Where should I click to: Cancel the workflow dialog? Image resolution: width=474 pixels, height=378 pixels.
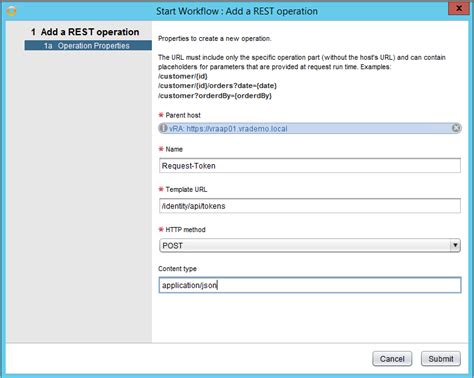pyautogui.click(x=392, y=359)
